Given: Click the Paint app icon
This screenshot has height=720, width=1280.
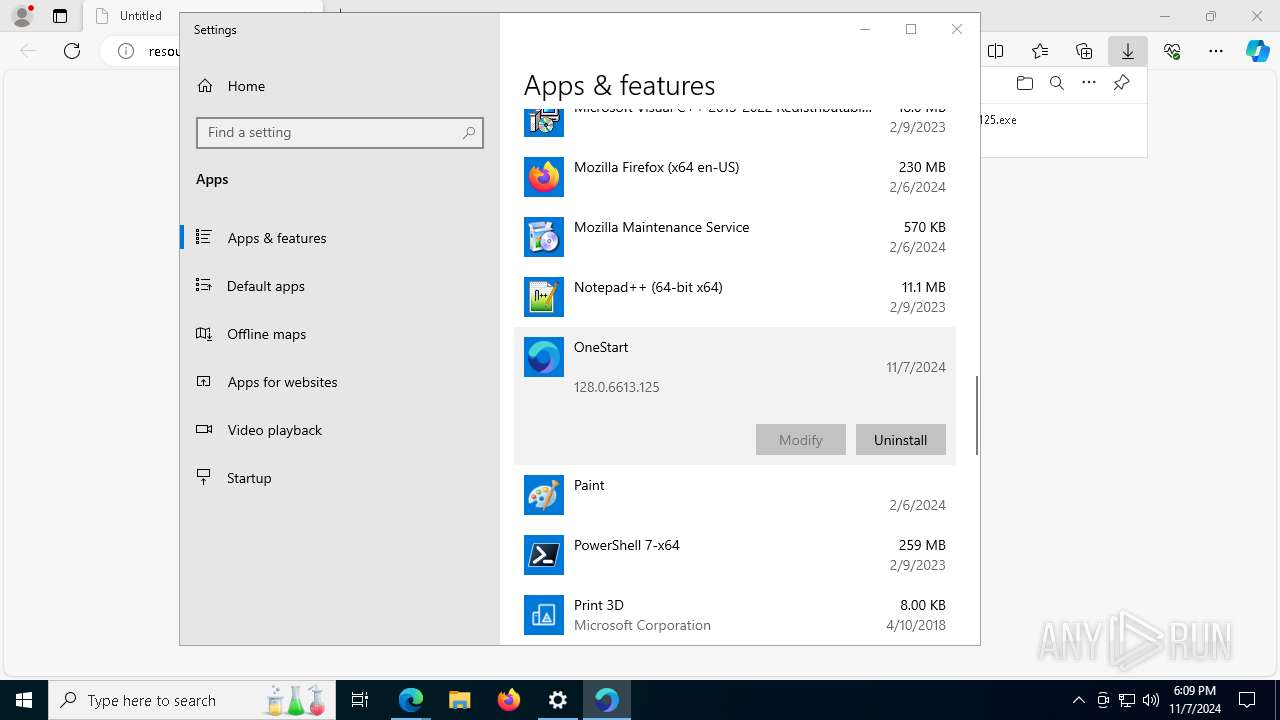Looking at the screenshot, I should [544, 495].
